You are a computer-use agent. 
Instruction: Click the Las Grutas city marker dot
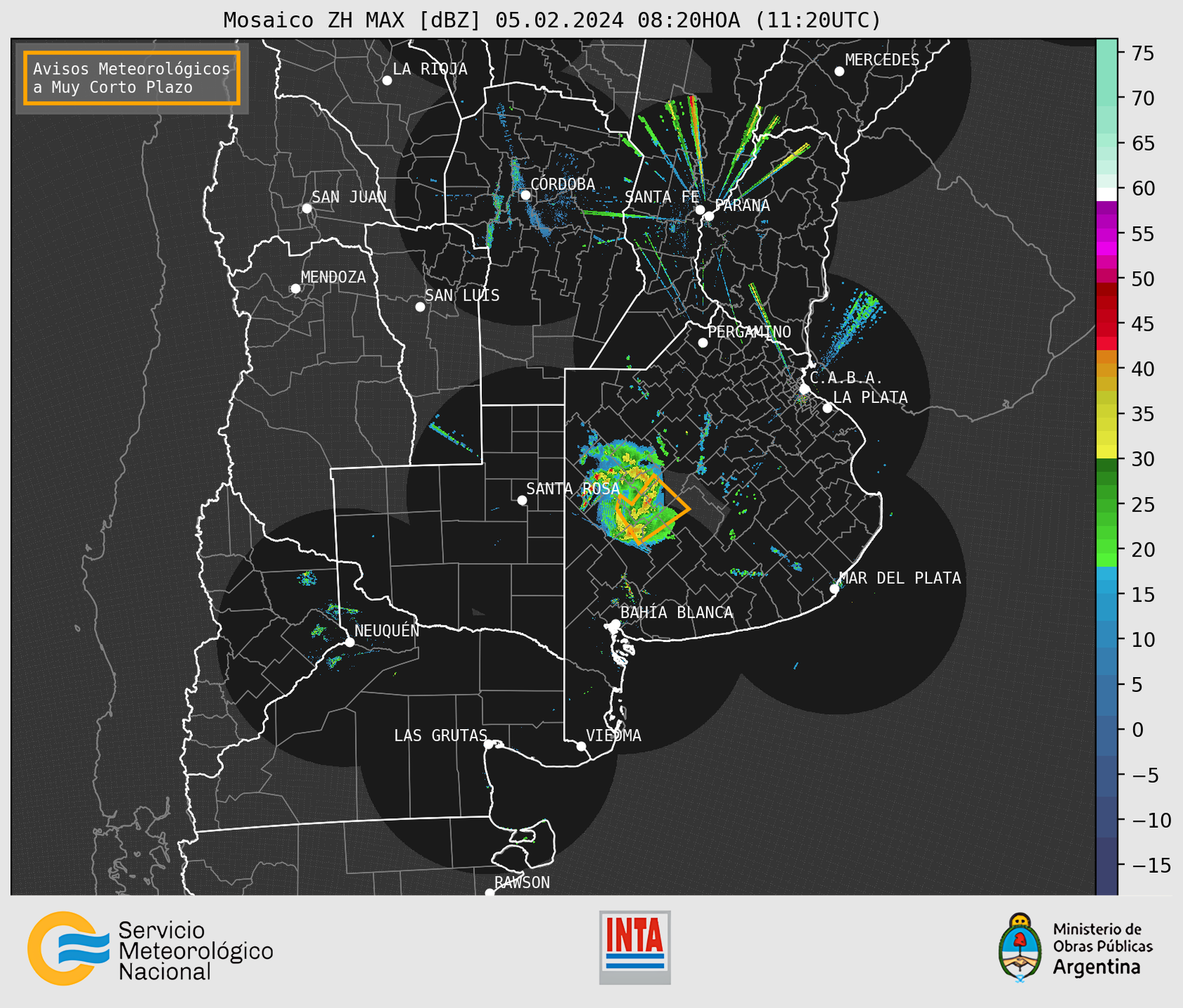click(x=489, y=744)
